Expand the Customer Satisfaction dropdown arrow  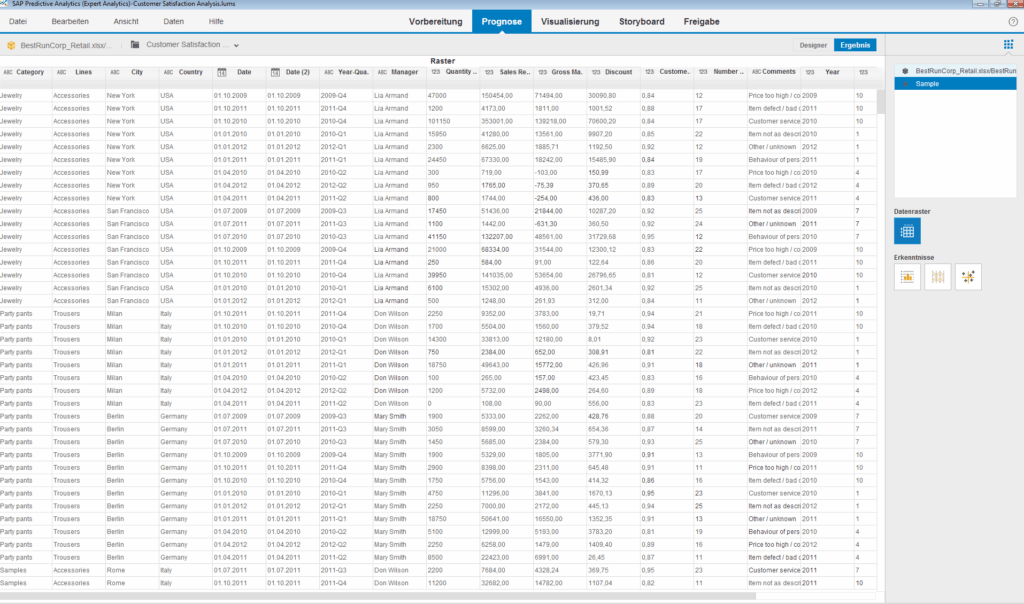[x=237, y=45]
